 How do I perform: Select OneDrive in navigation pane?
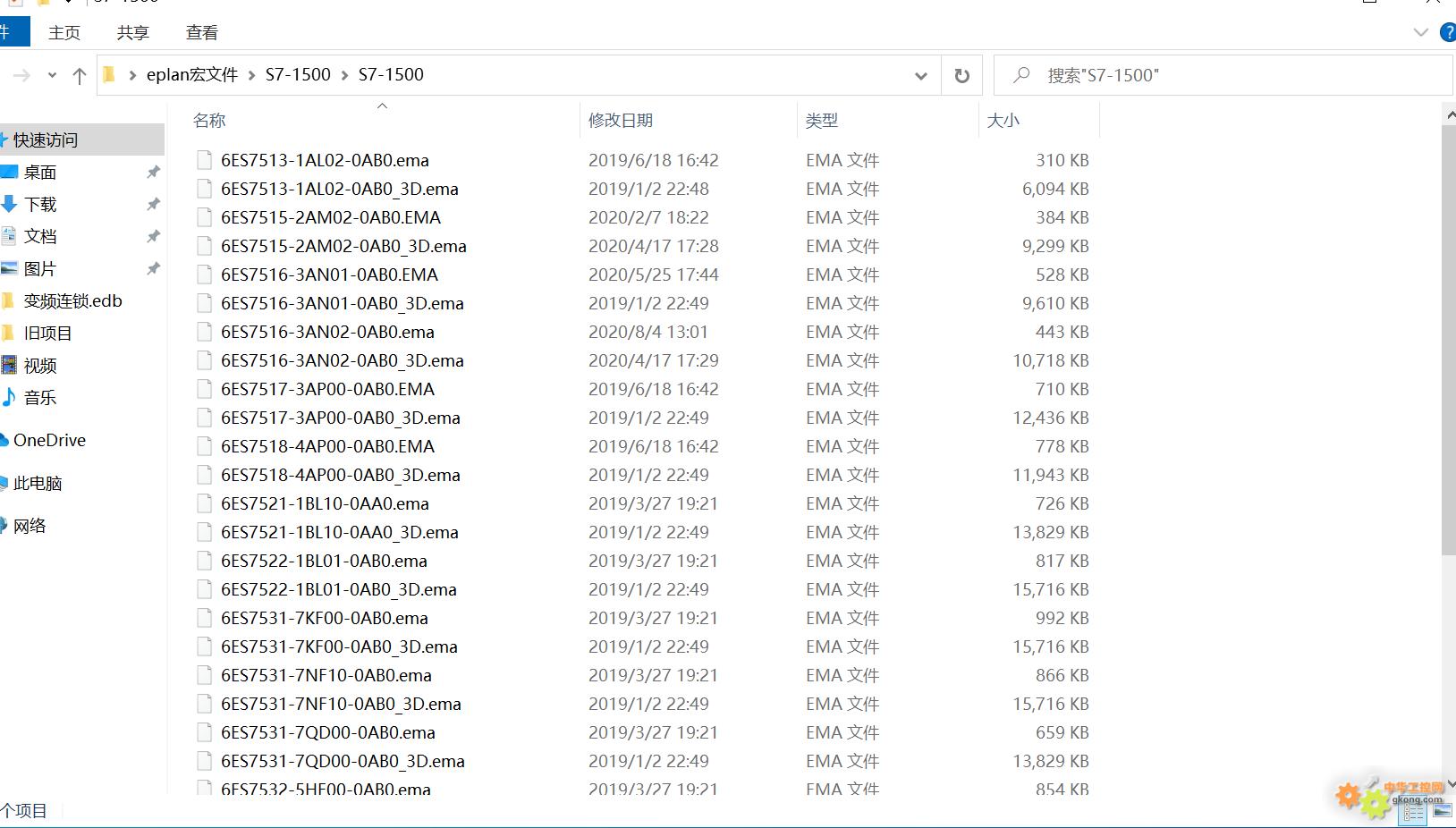(x=49, y=440)
